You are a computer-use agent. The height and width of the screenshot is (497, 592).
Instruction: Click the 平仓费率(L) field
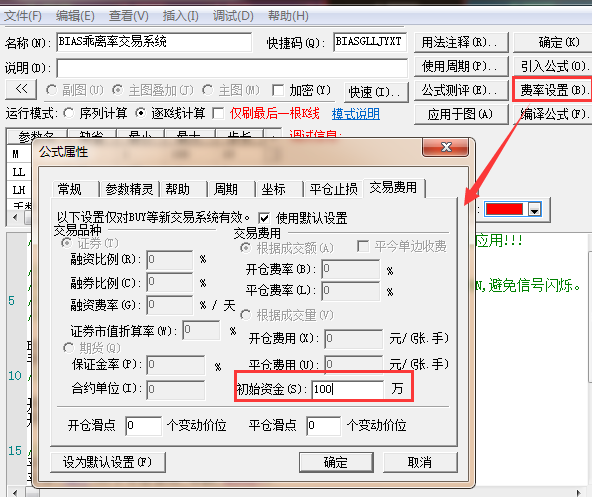351,290
